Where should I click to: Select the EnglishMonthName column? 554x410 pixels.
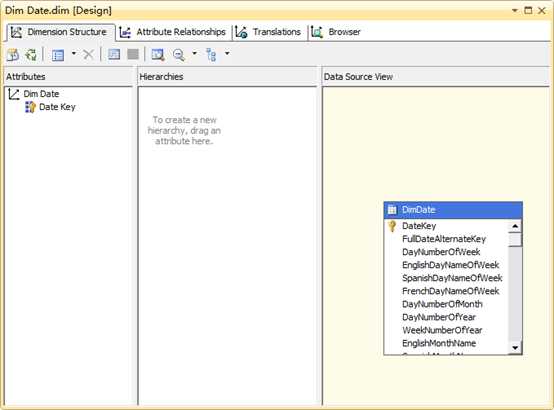[439, 344]
